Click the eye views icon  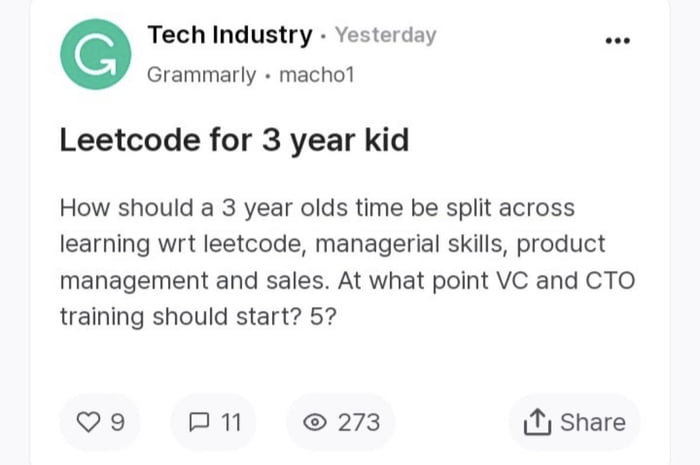tap(315, 422)
